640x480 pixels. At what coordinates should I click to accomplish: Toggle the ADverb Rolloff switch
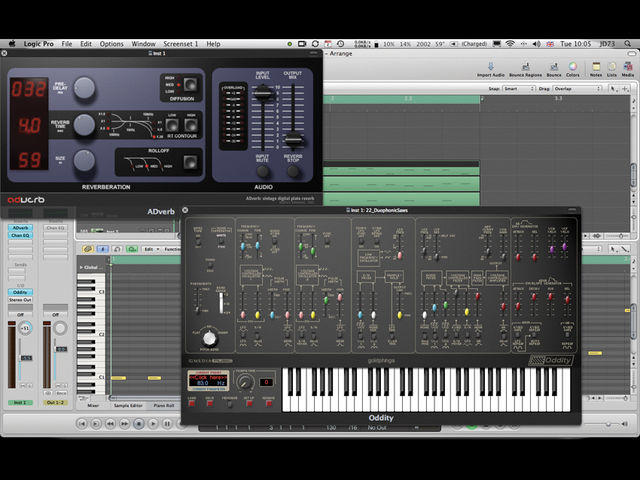coord(190,162)
